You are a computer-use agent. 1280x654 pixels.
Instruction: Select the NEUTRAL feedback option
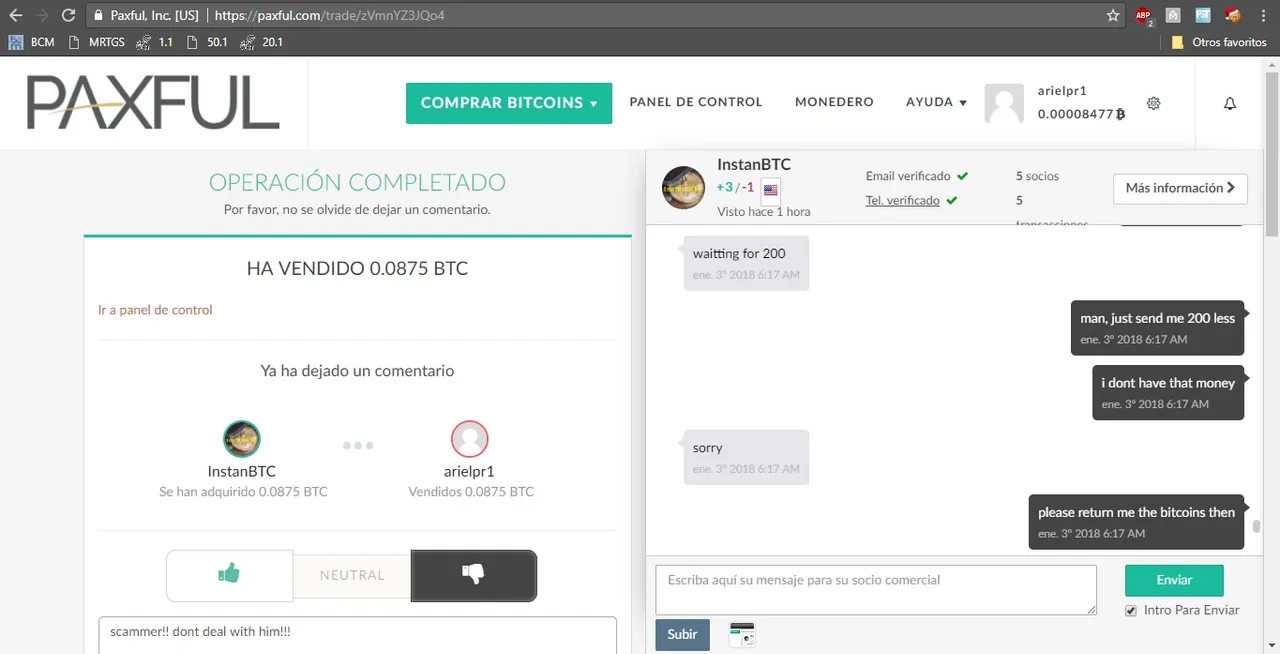click(x=352, y=575)
